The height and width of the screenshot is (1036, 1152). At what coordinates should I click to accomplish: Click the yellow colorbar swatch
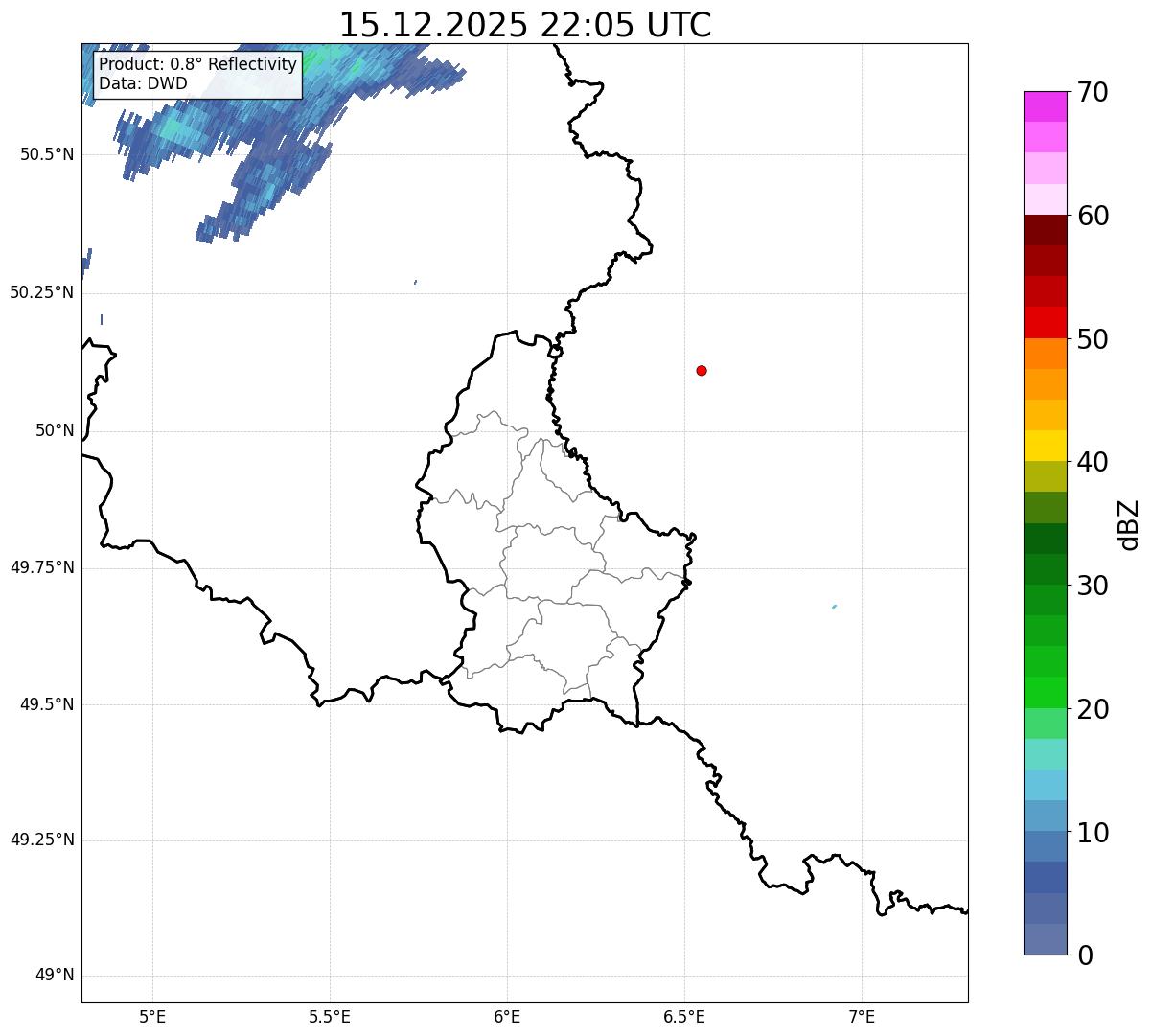point(1045,446)
